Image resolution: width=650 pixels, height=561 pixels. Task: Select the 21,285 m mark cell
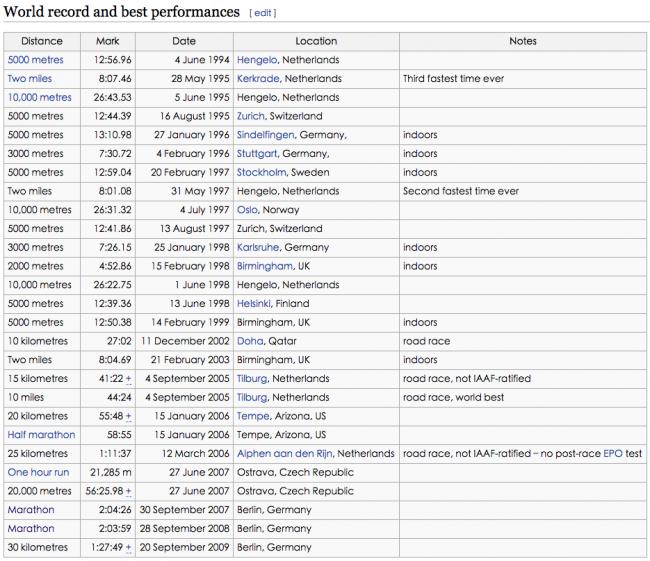(108, 472)
